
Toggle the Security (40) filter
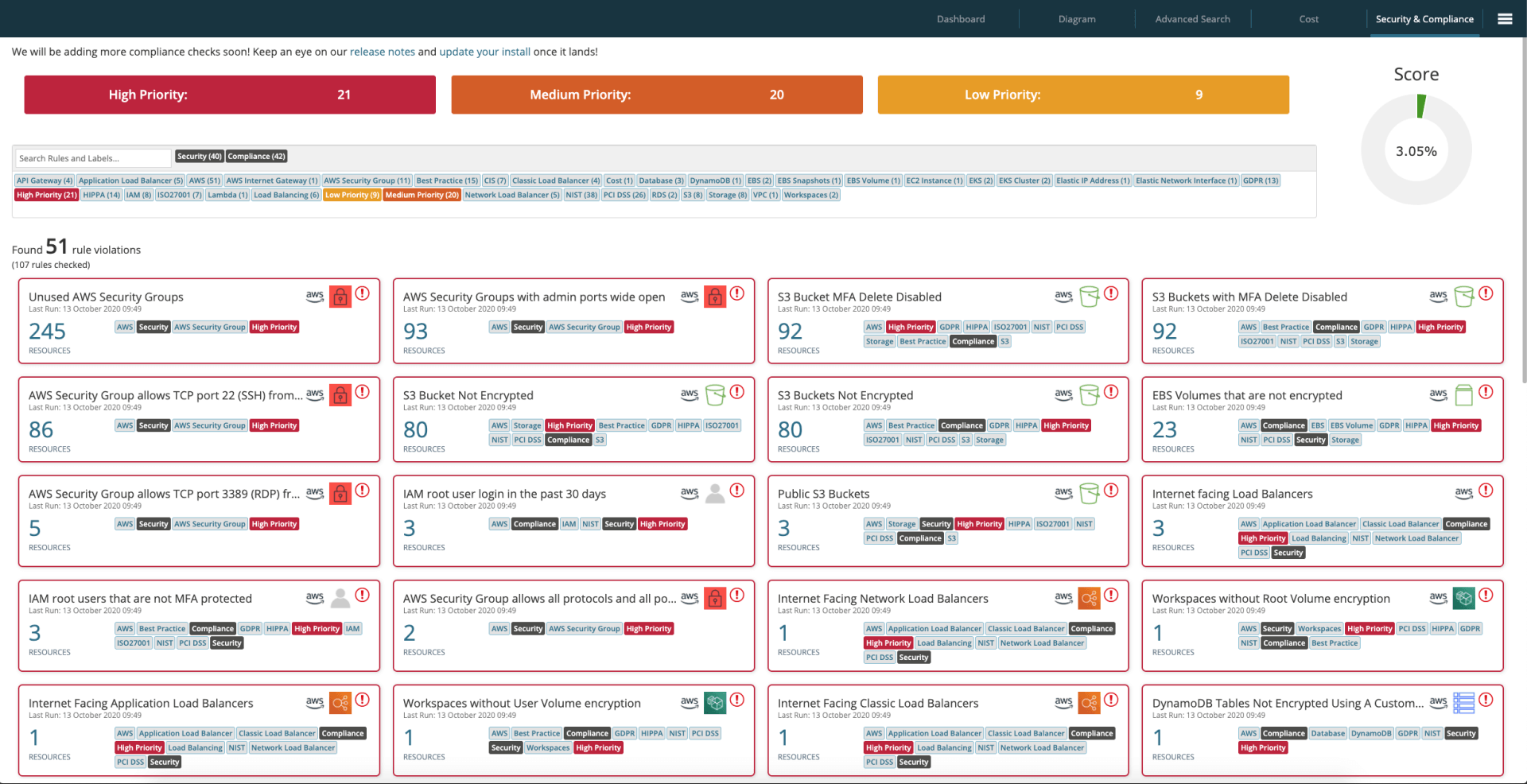199,156
